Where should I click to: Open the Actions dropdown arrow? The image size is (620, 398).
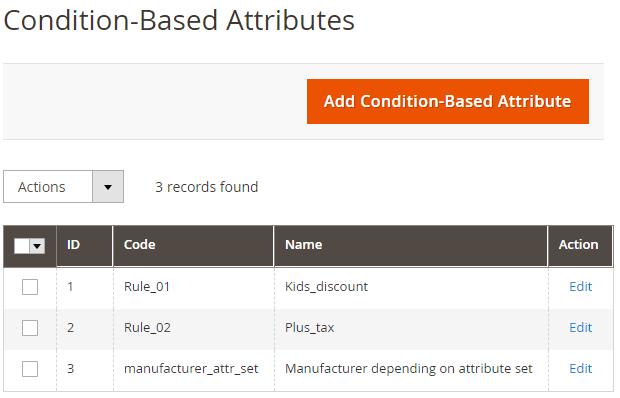pyautogui.click(x=108, y=187)
